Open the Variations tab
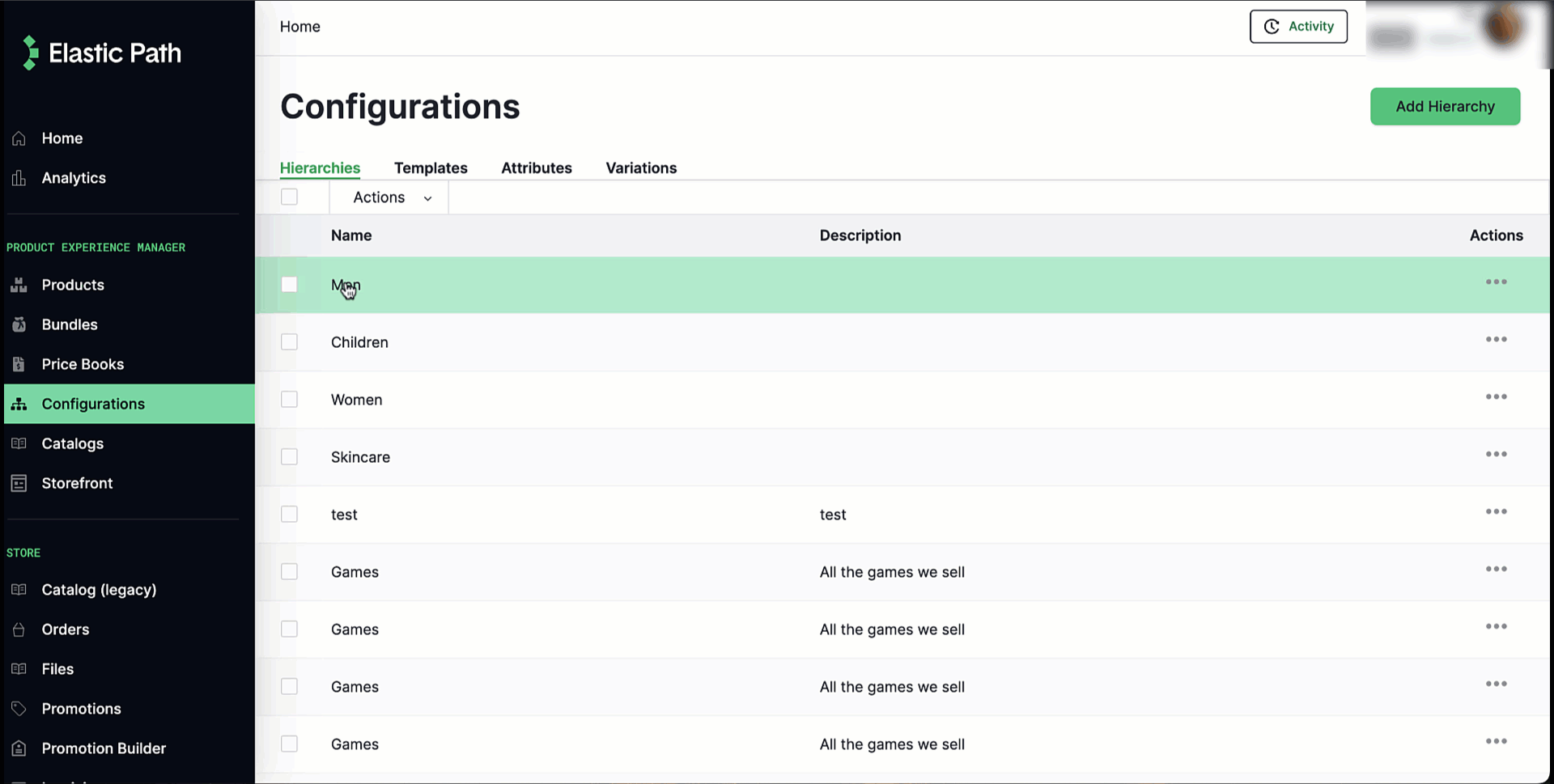This screenshot has height=784, width=1554. pyautogui.click(x=640, y=167)
